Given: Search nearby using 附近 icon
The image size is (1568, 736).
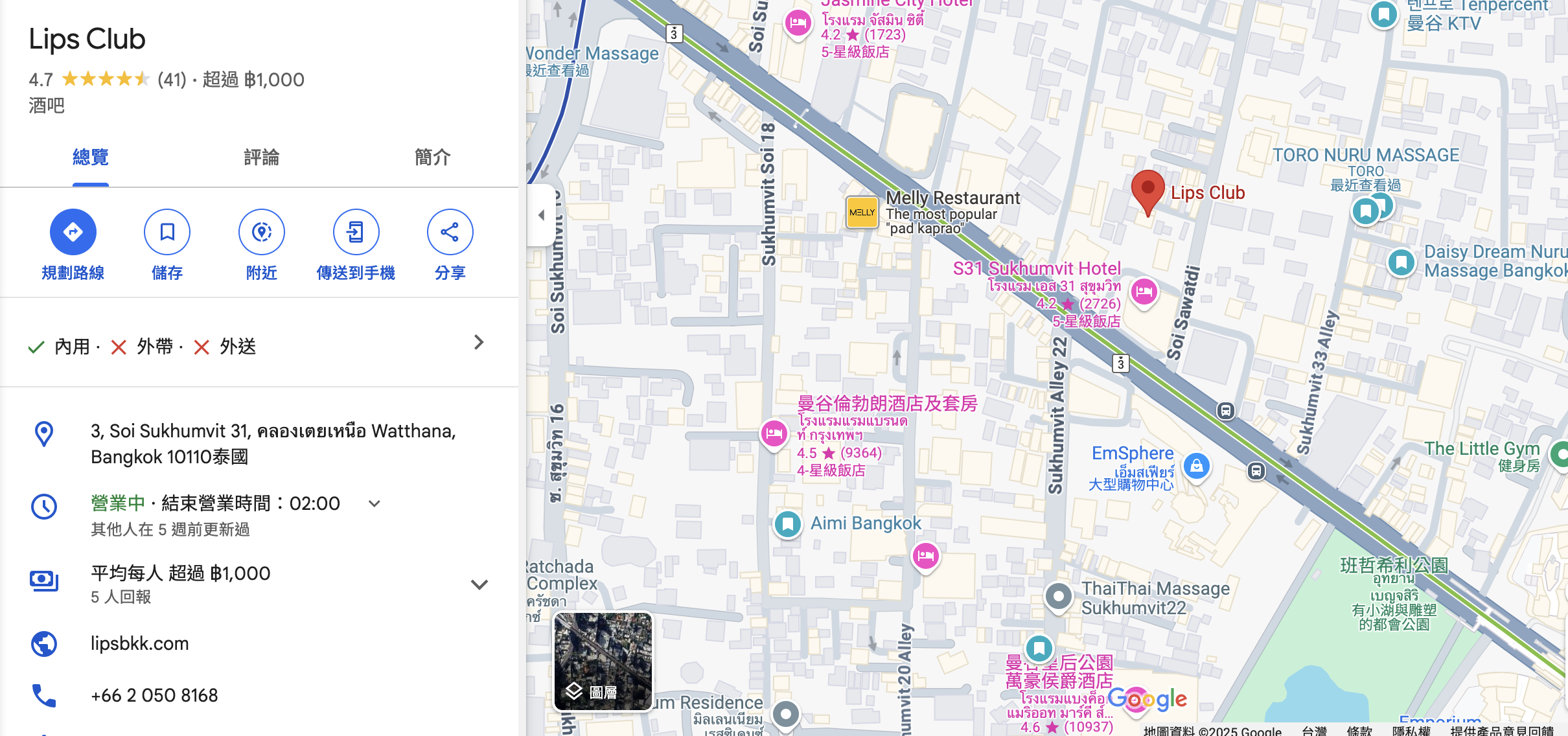Looking at the screenshot, I should (x=261, y=232).
